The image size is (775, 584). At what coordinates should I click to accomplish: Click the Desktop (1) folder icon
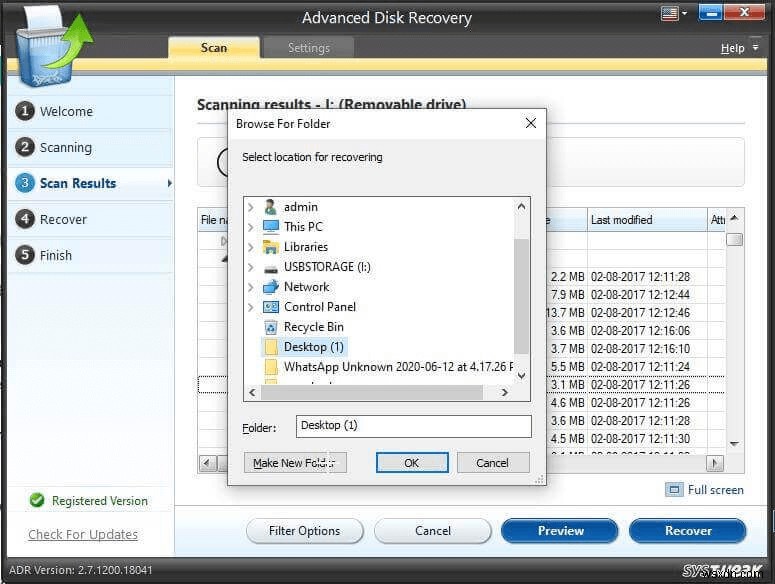coord(270,347)
